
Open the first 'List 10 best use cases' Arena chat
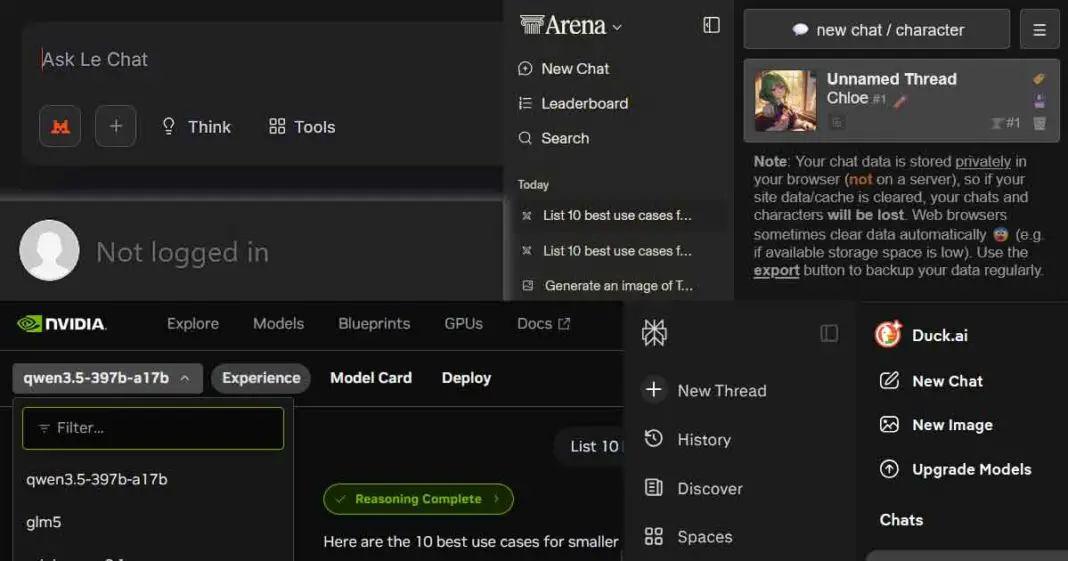[x=616, y=216]
